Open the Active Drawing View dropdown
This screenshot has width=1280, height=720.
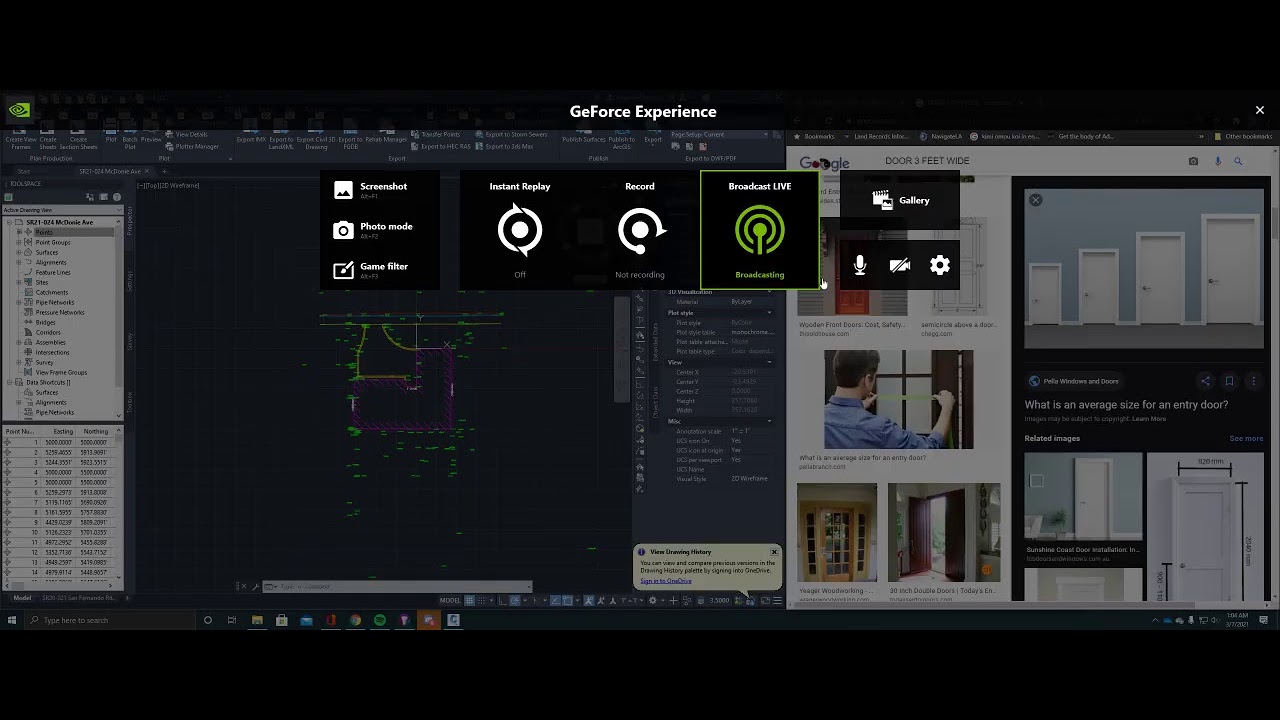coord(61,210)
